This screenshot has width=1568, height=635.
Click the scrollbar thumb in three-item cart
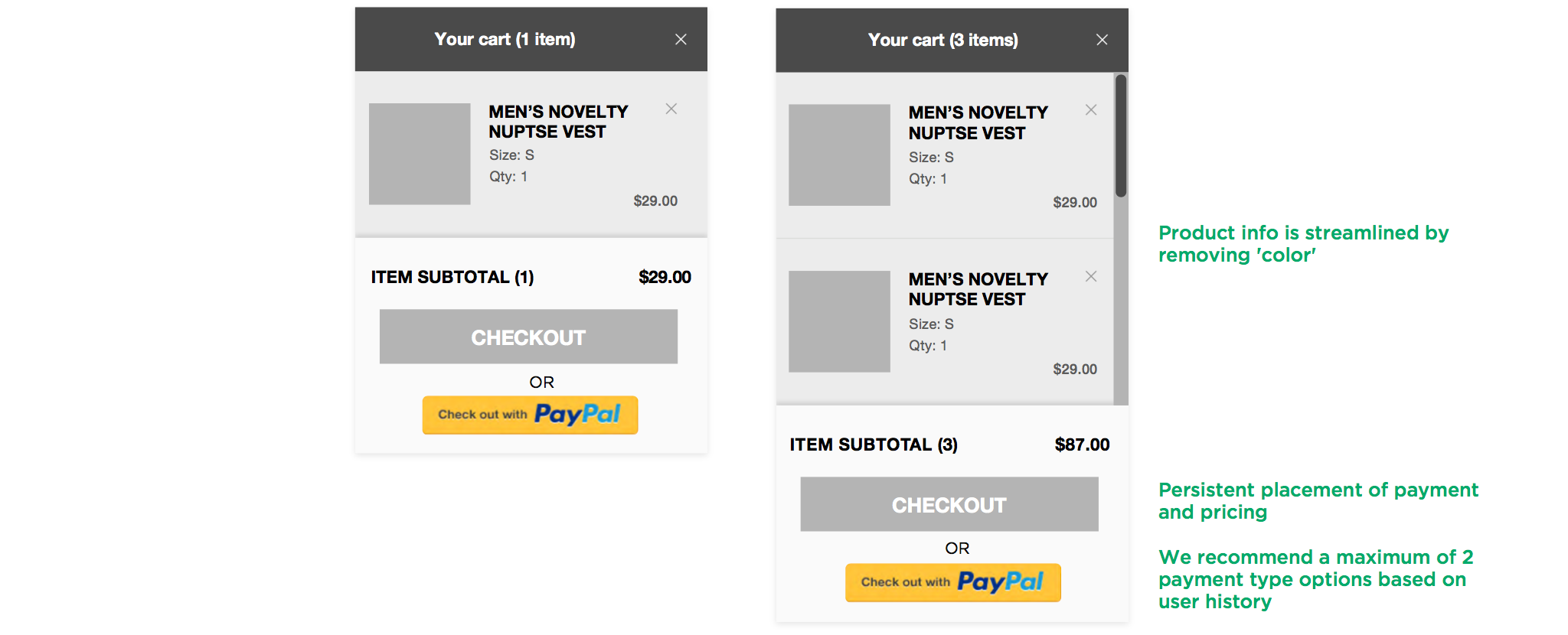pos(1121,135)
